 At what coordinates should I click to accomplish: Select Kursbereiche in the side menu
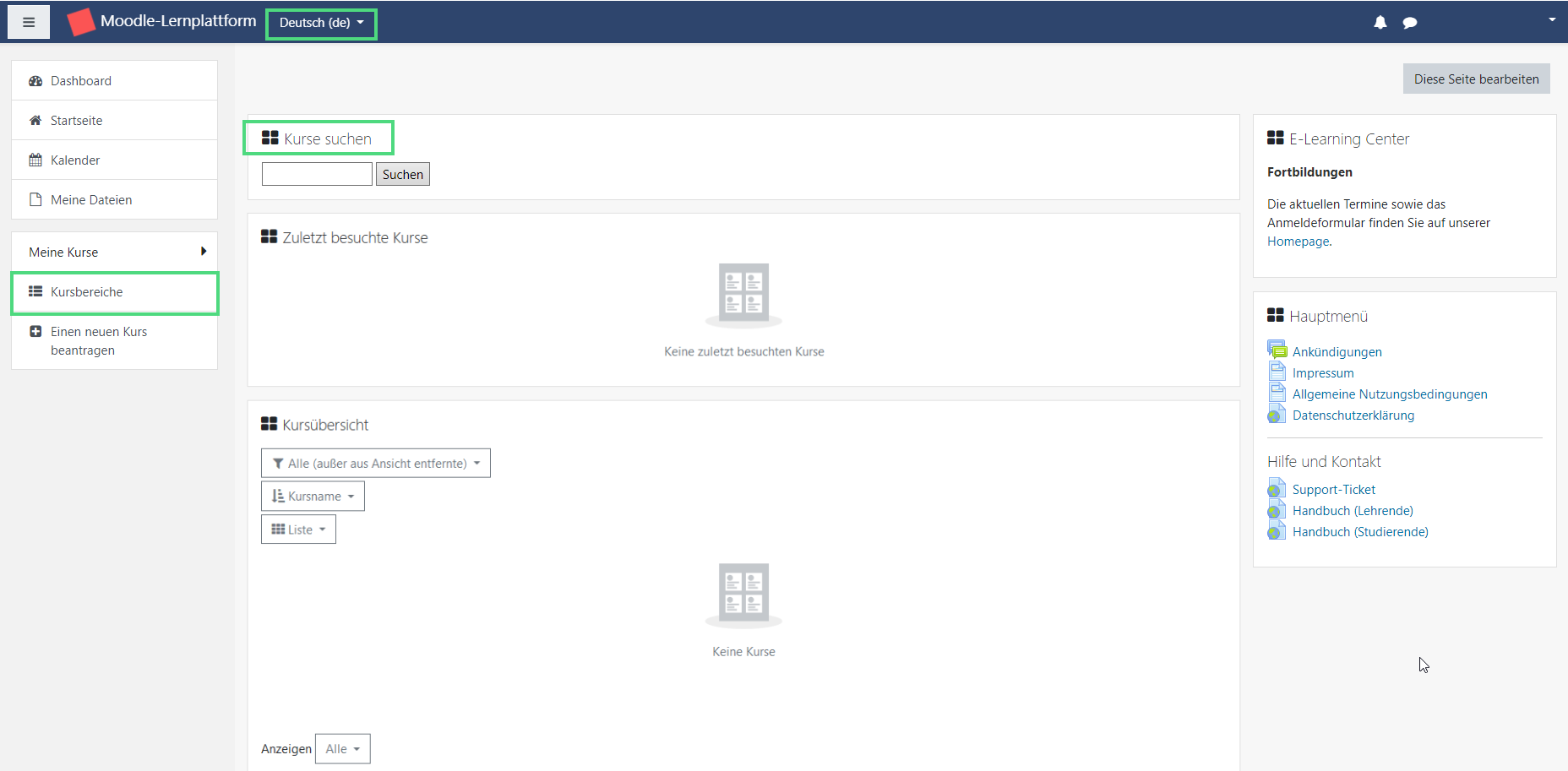click(114, 292)
